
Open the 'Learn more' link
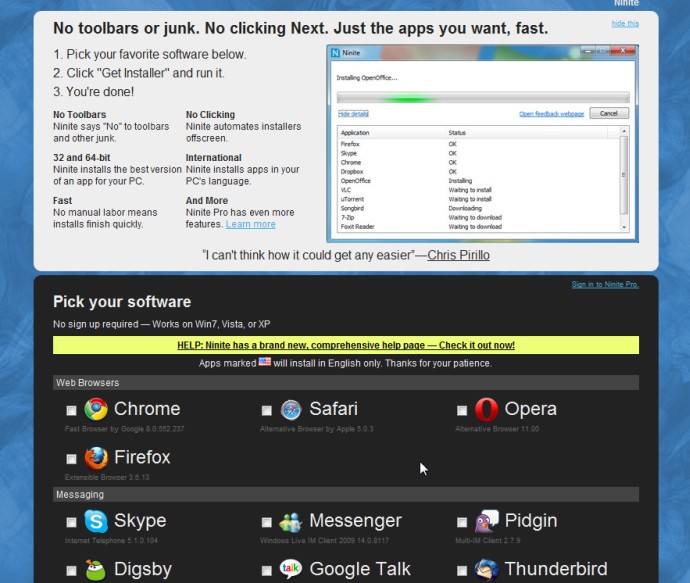pos(250,224)
